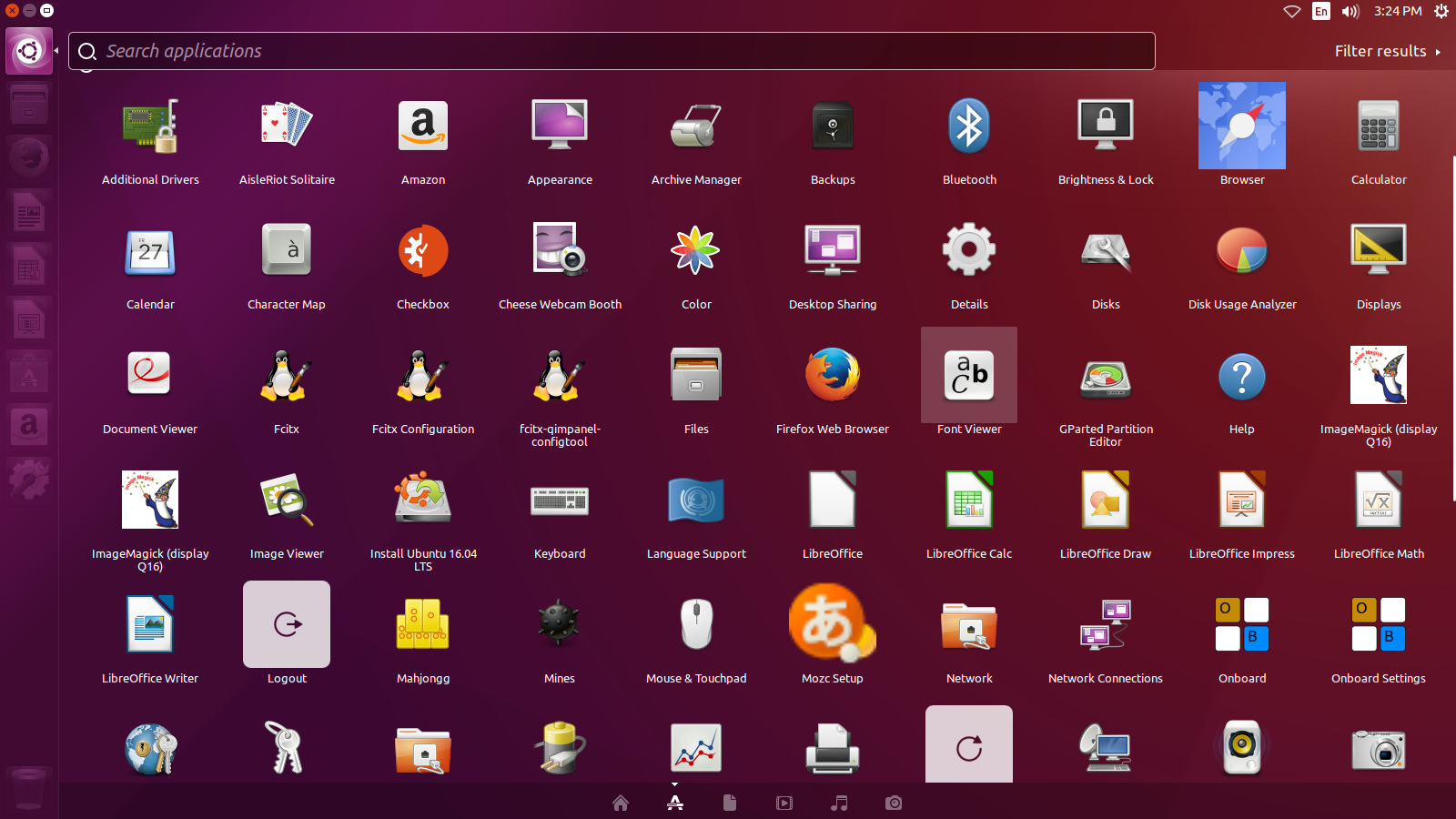
Task: Open the network indicator menu
Action: coord(1292,11)
